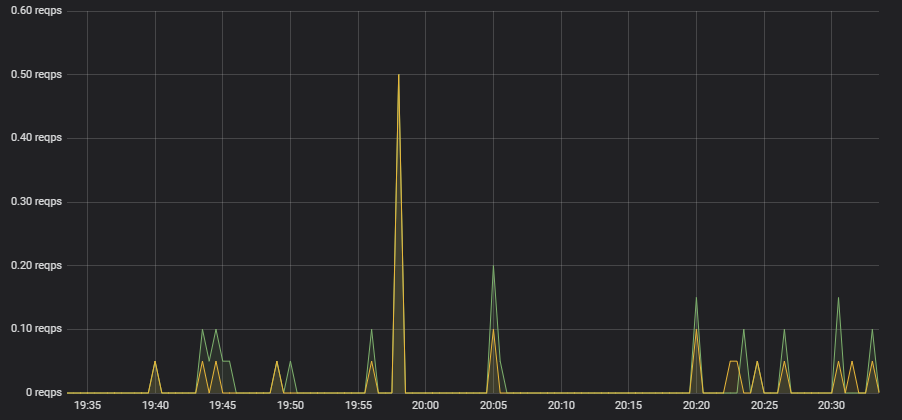Click the 19:50 time axis label
The image size is (902, 420).
click(291, 406)
